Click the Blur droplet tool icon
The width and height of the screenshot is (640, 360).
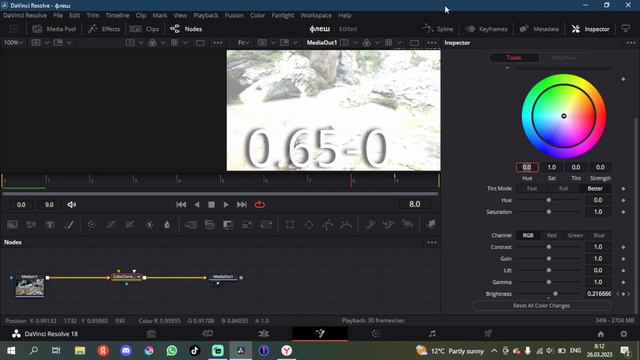tap(167, 224)
